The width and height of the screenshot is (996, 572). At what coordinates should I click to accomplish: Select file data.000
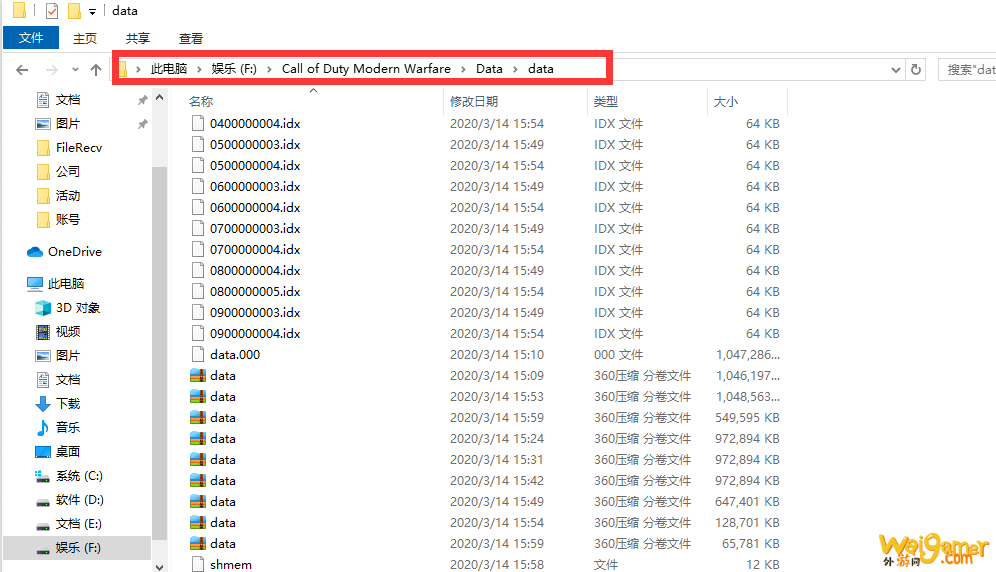pos(235,354)
